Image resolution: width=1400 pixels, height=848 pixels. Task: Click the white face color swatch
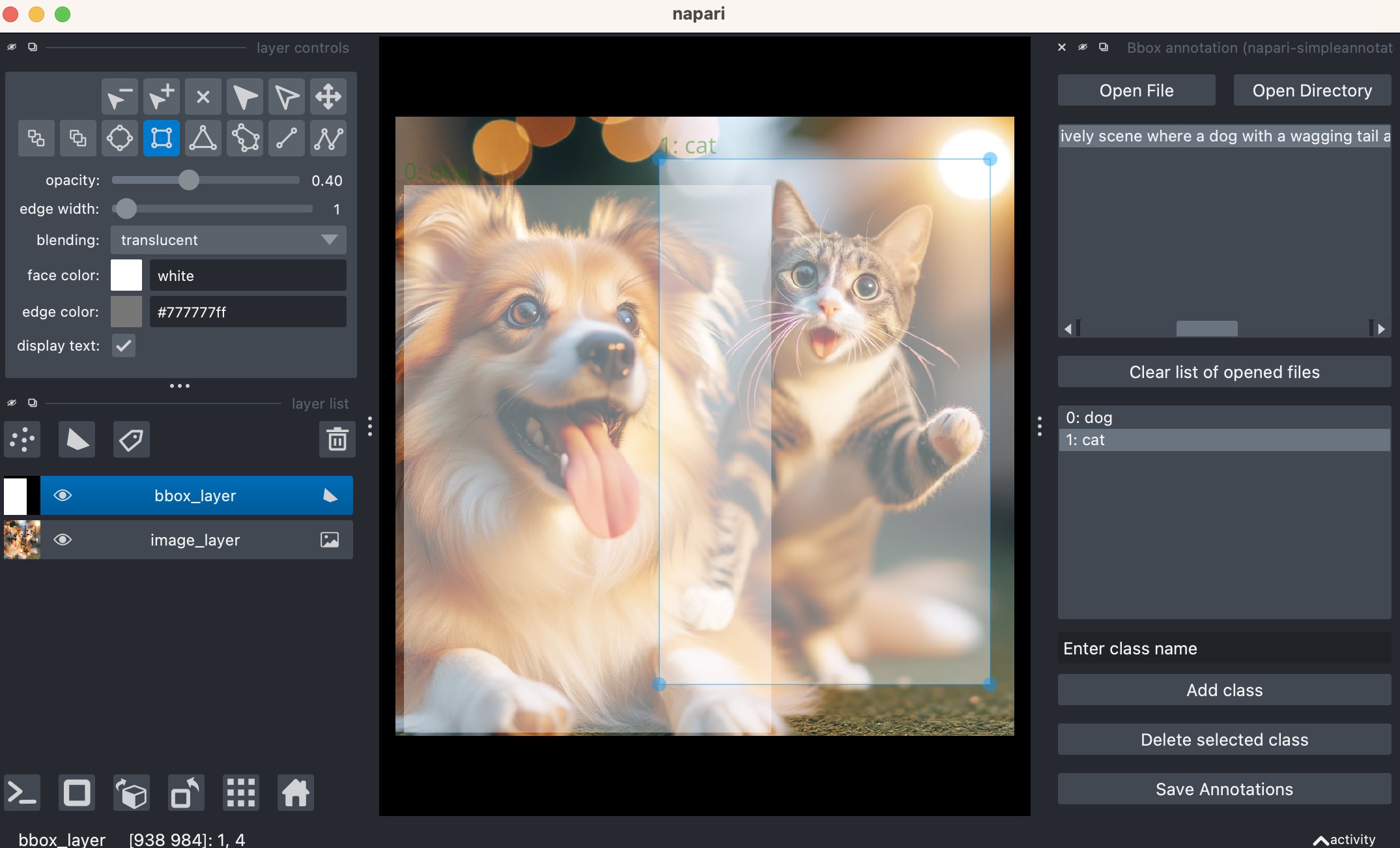coord(126,275)
